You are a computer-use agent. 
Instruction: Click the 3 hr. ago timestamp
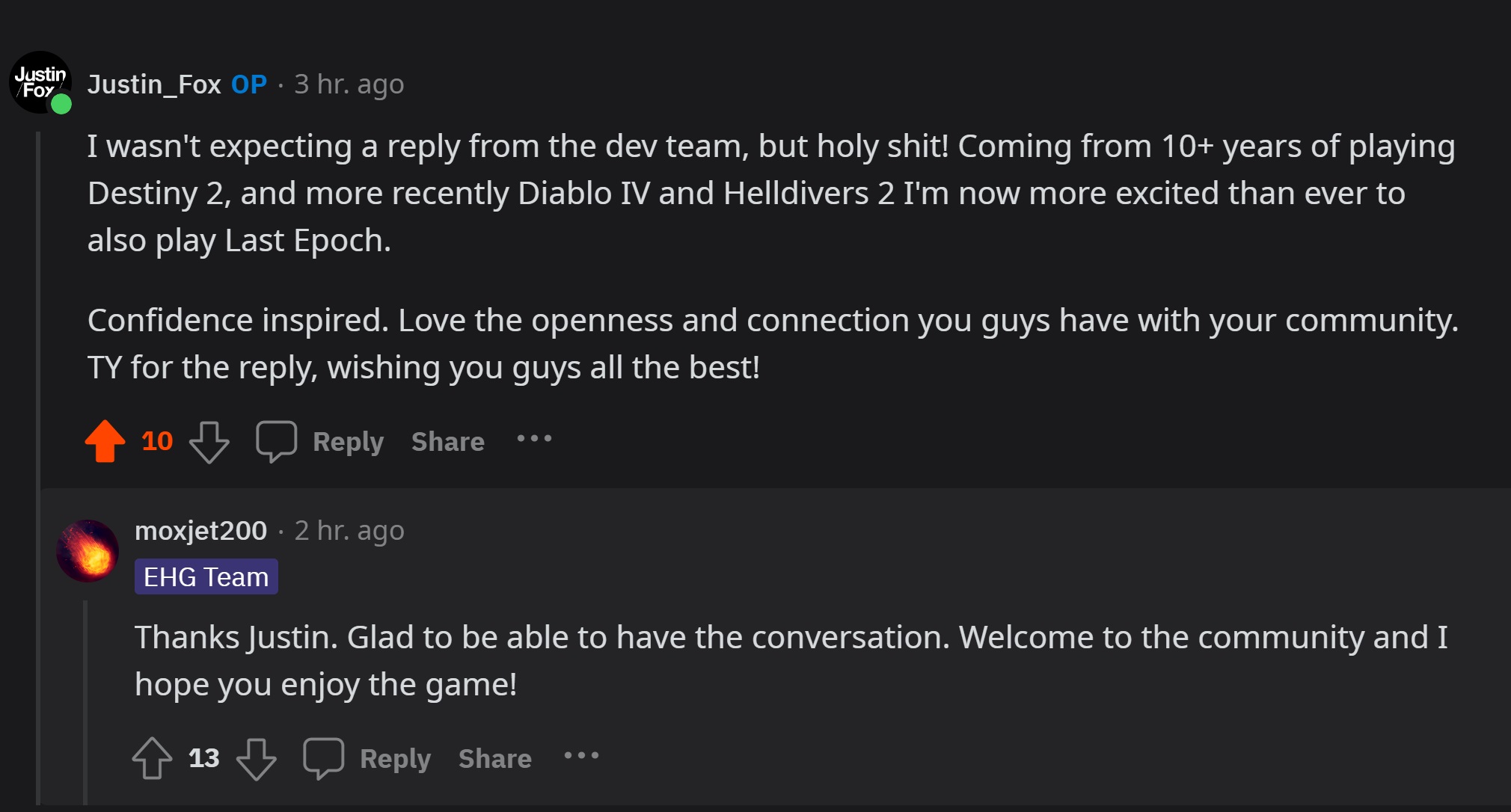[x=349, y=84]
